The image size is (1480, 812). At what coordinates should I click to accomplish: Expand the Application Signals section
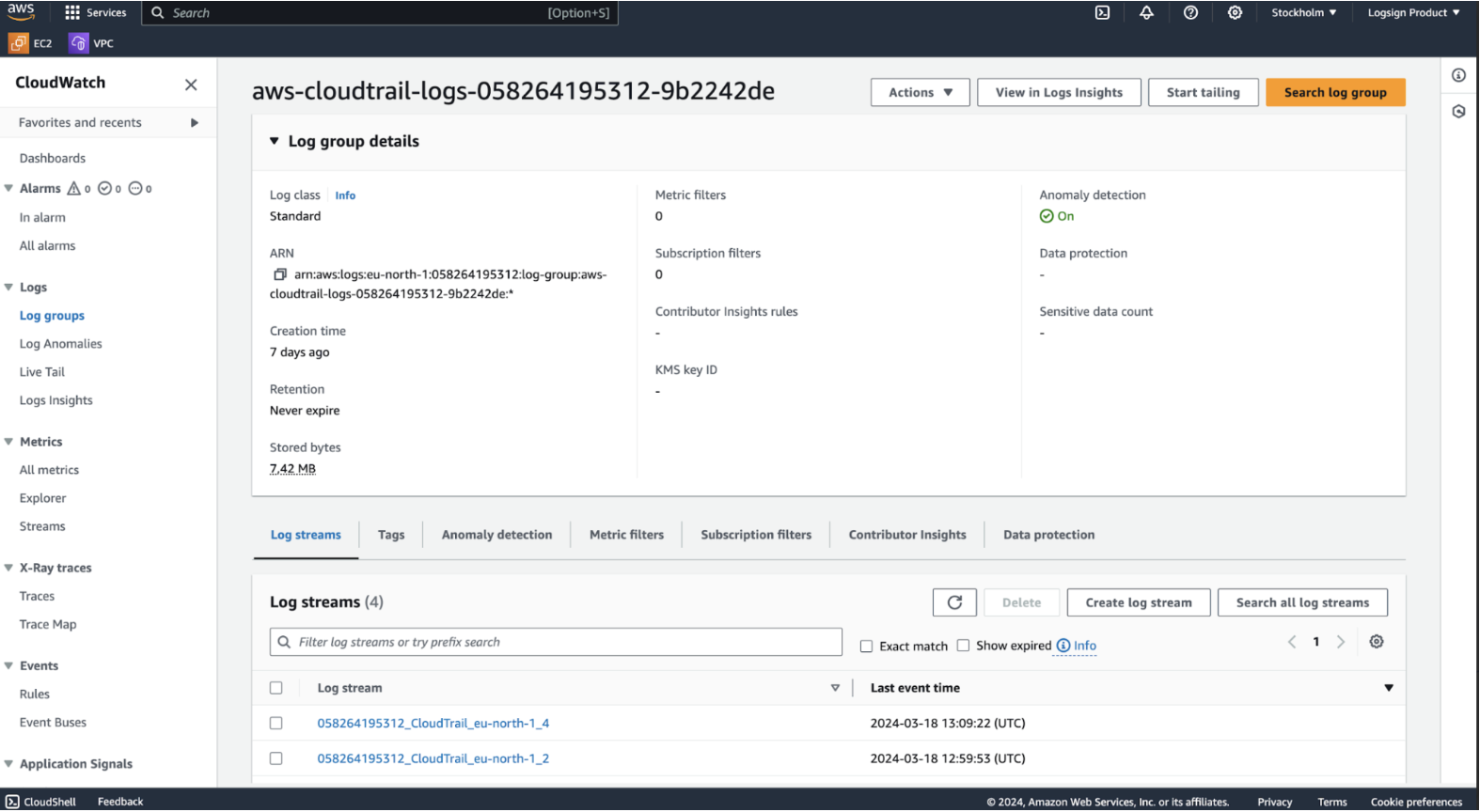pyautogui.click(x=8, y=764)
